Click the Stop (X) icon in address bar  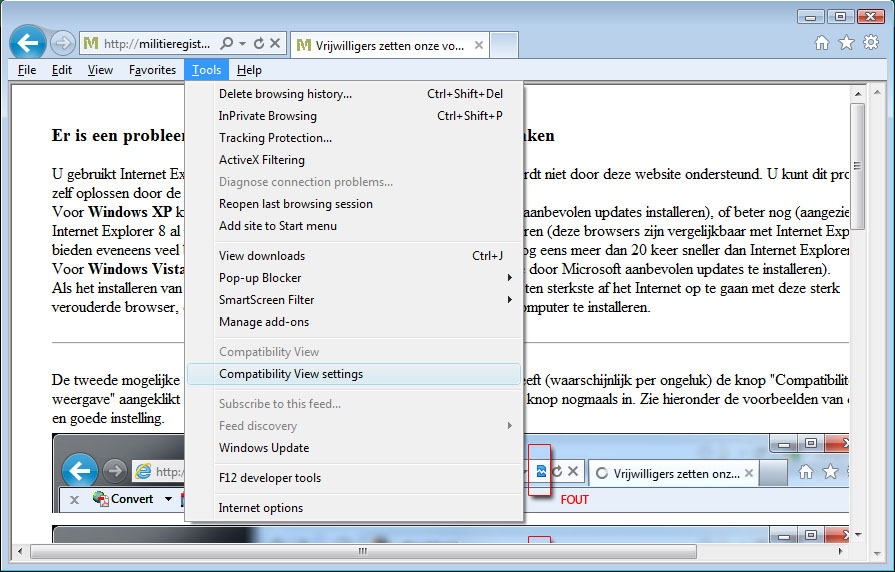275,43
